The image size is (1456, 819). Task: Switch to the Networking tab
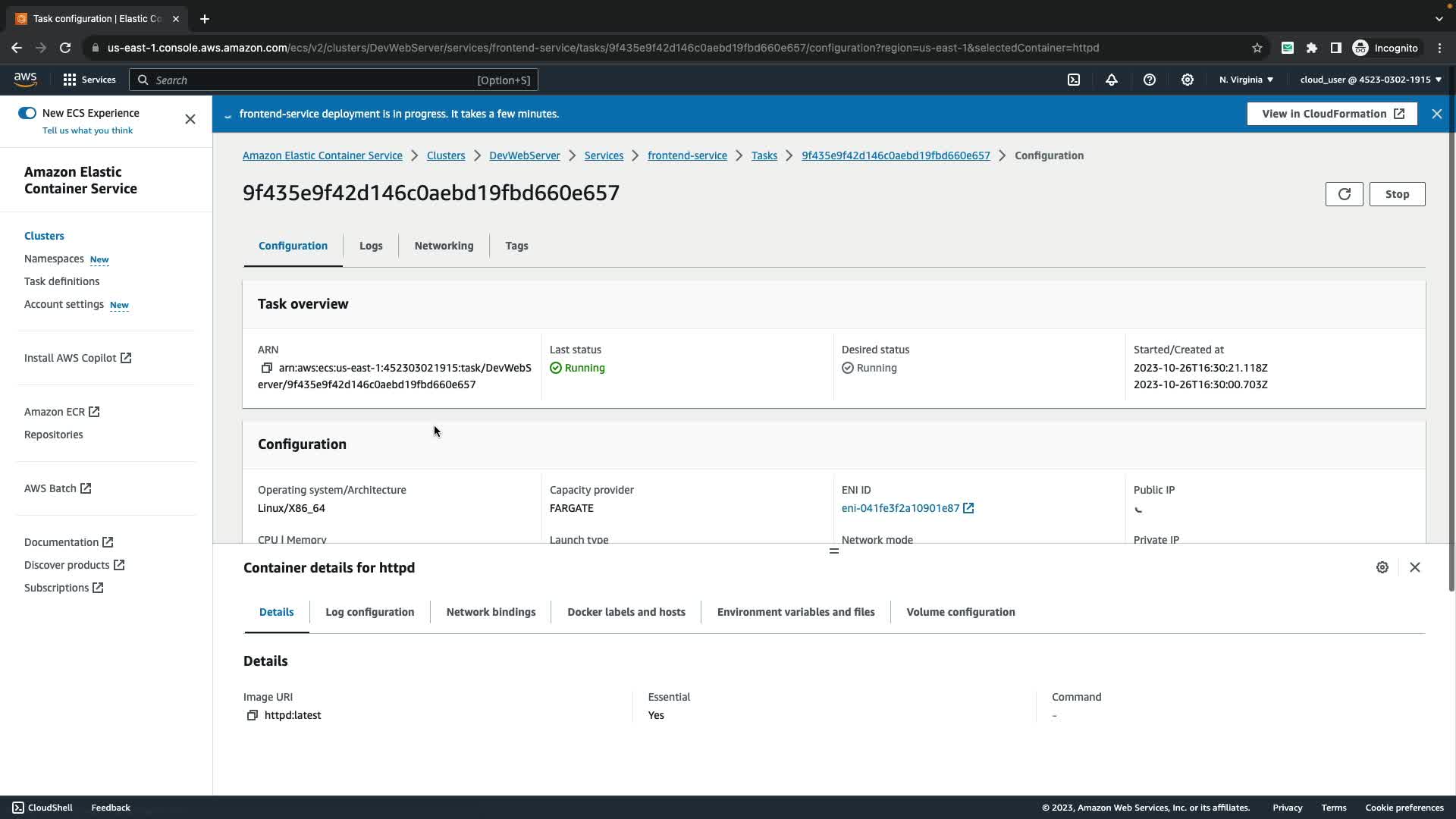click(x=444, y=246)
